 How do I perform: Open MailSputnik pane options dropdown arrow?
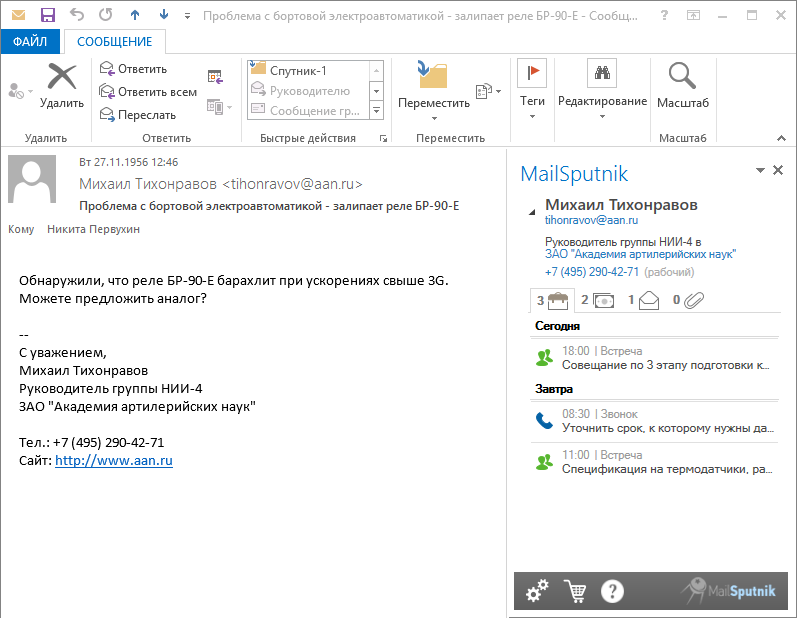(760, 170)
